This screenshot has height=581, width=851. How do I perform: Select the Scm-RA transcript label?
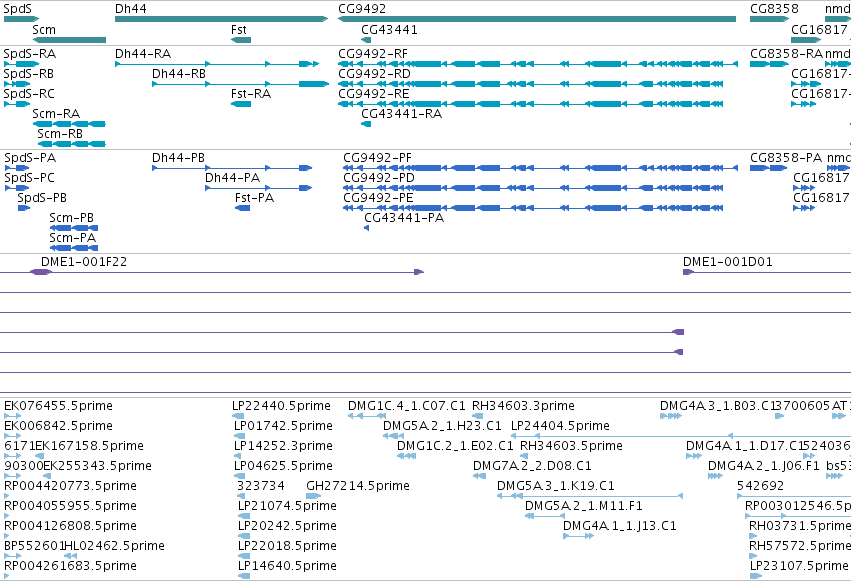click(56, 114)
